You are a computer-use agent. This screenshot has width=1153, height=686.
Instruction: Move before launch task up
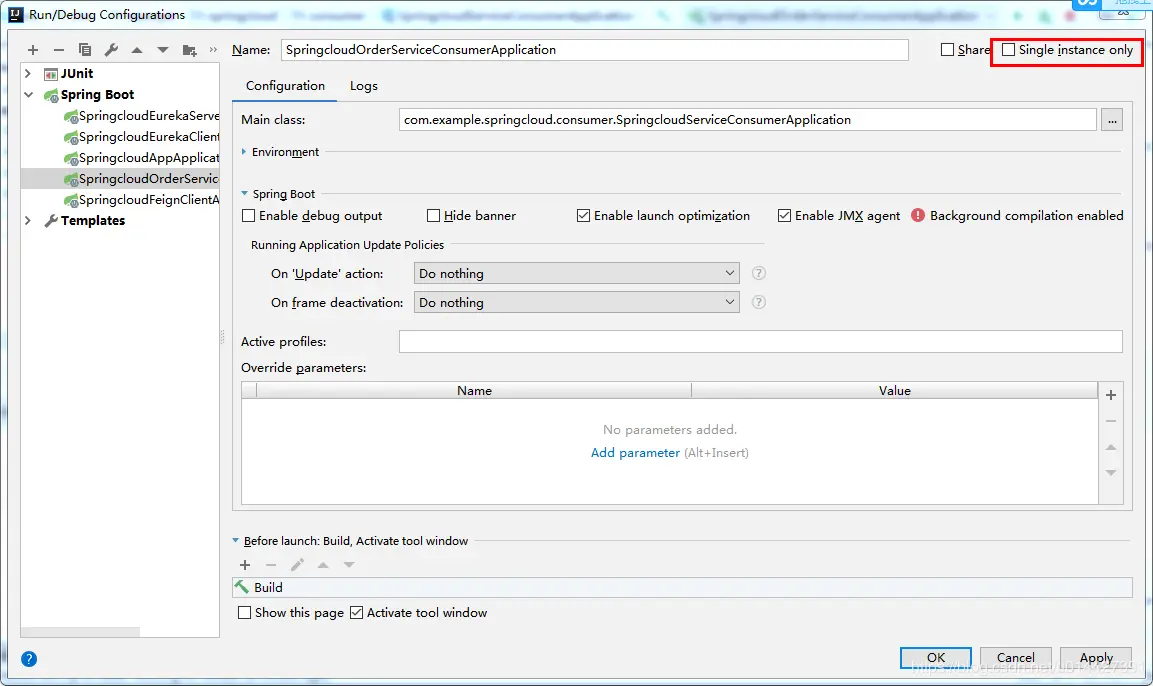323,565
